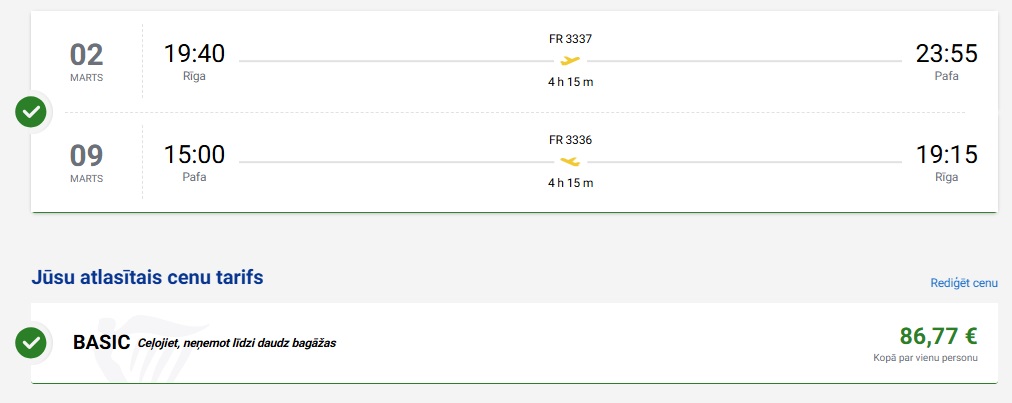Click the return plane icon under FR 3336

click(570, 161)
